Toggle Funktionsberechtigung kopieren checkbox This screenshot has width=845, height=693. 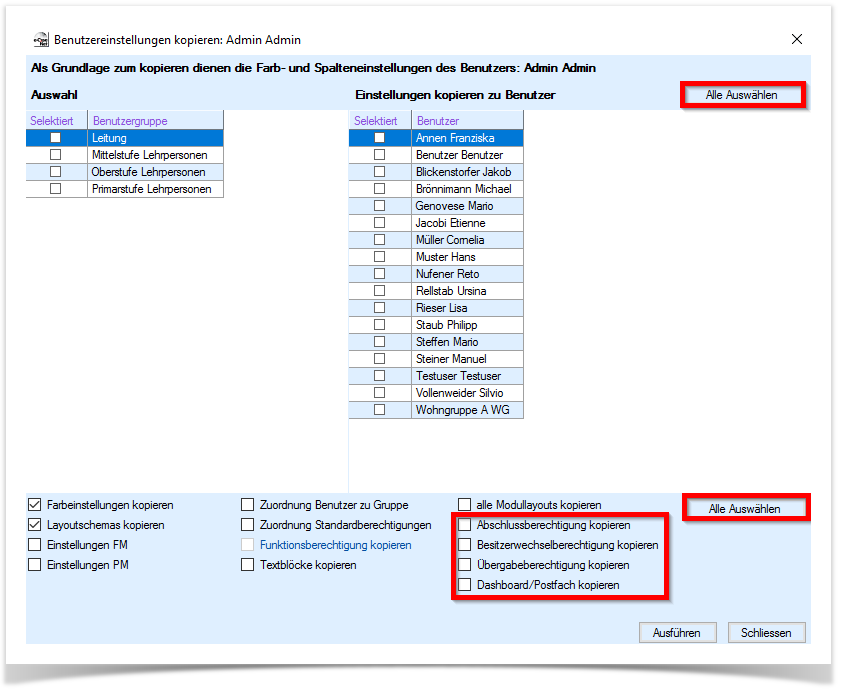(247, 545)
